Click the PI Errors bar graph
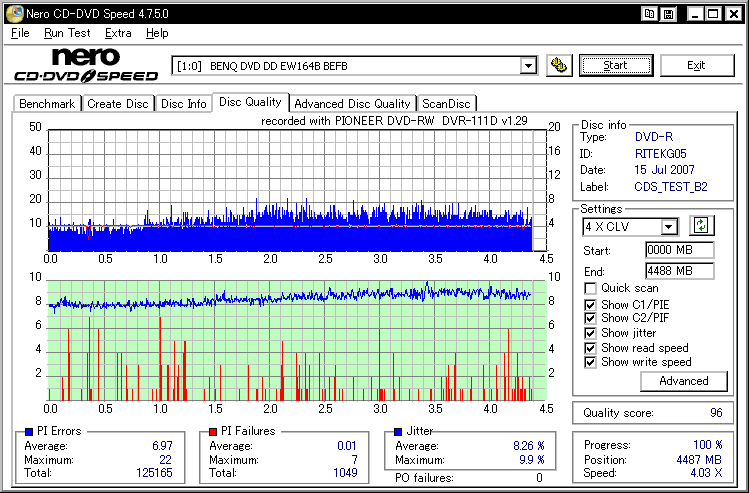749x493 pixels. (297, 190)
